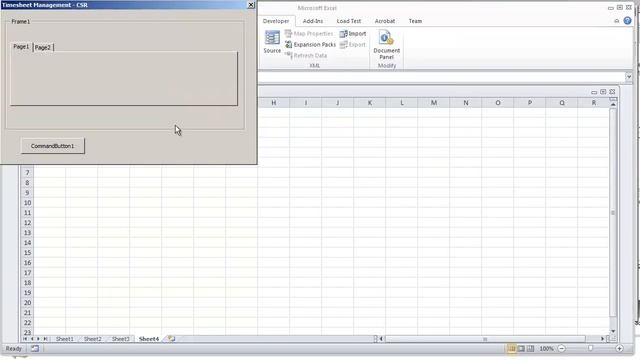This screenshot has height=360, width=640.
Task: Minimize the ribbon with the caret icon
Action: [x=616, y=21]
